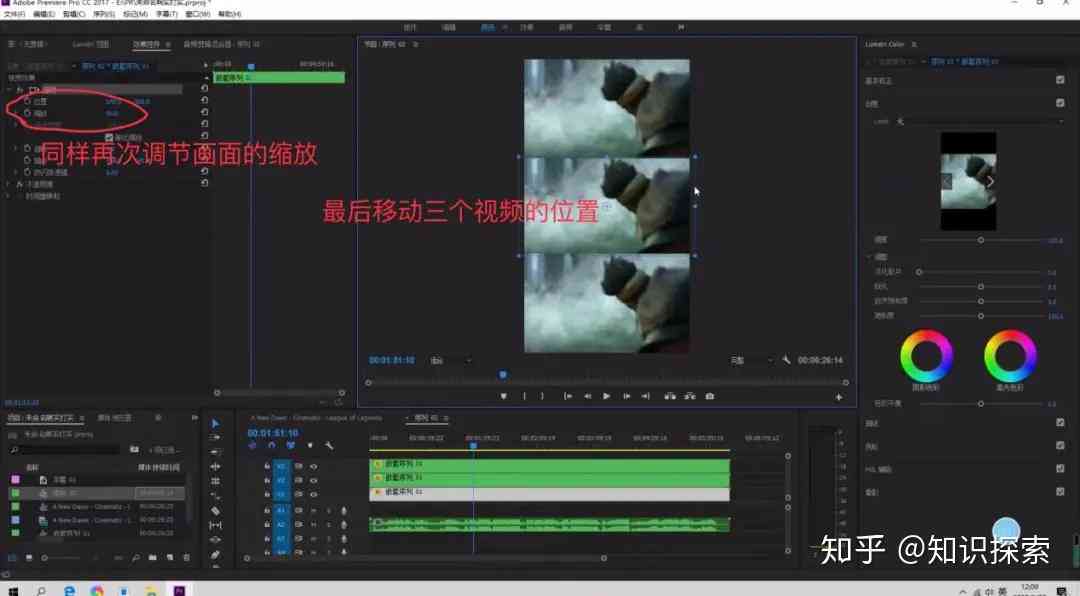Toggle Scale animation stopwatch

point(28,112)
